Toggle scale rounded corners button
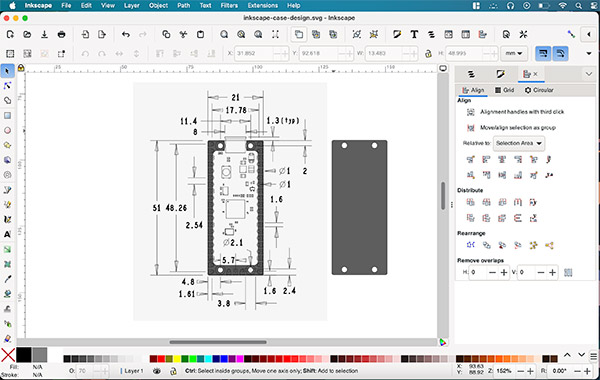 pos(560,54)
